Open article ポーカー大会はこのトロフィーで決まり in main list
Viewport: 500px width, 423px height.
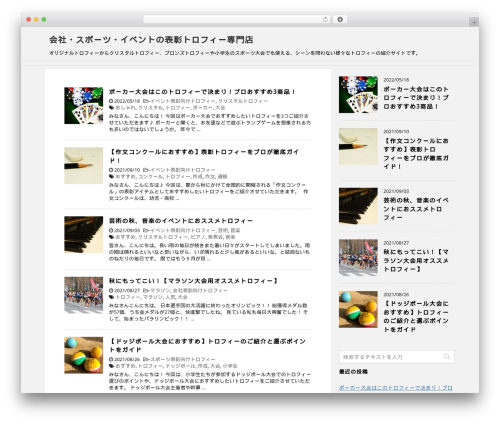[x=202, y=92]
